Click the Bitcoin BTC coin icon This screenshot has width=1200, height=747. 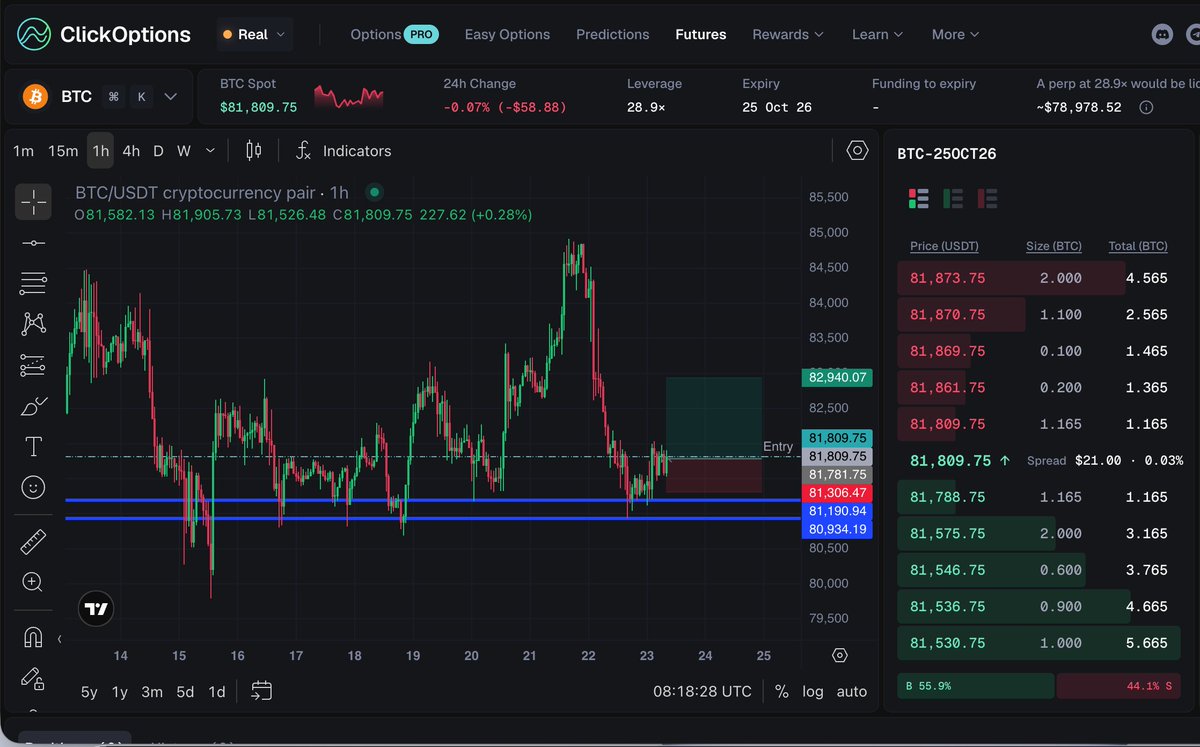click(x=36, y=96)
